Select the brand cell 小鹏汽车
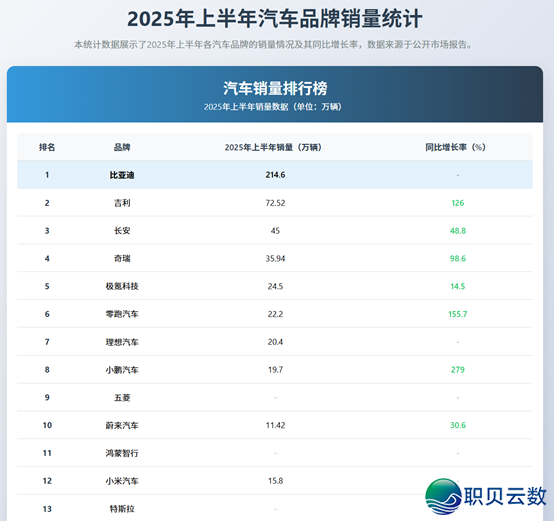 point(122,370)
